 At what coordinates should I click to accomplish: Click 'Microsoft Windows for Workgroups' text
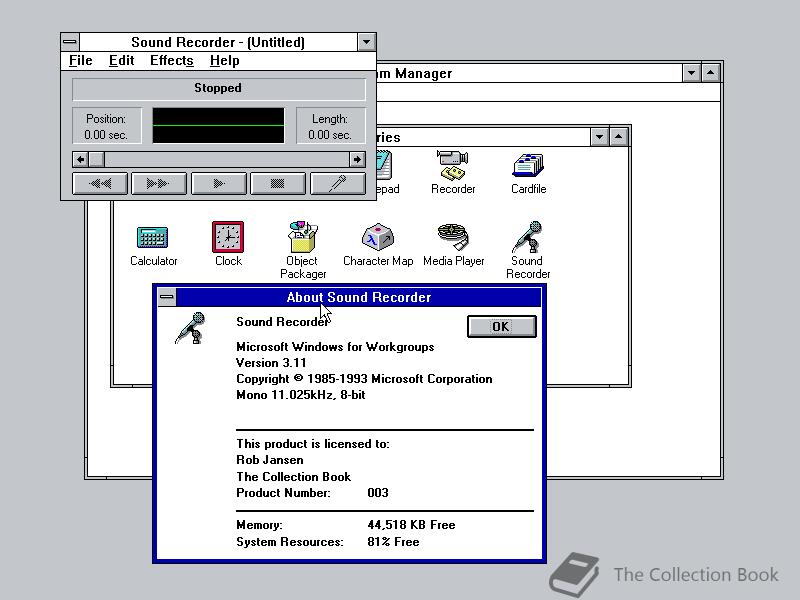click(335, 347)
